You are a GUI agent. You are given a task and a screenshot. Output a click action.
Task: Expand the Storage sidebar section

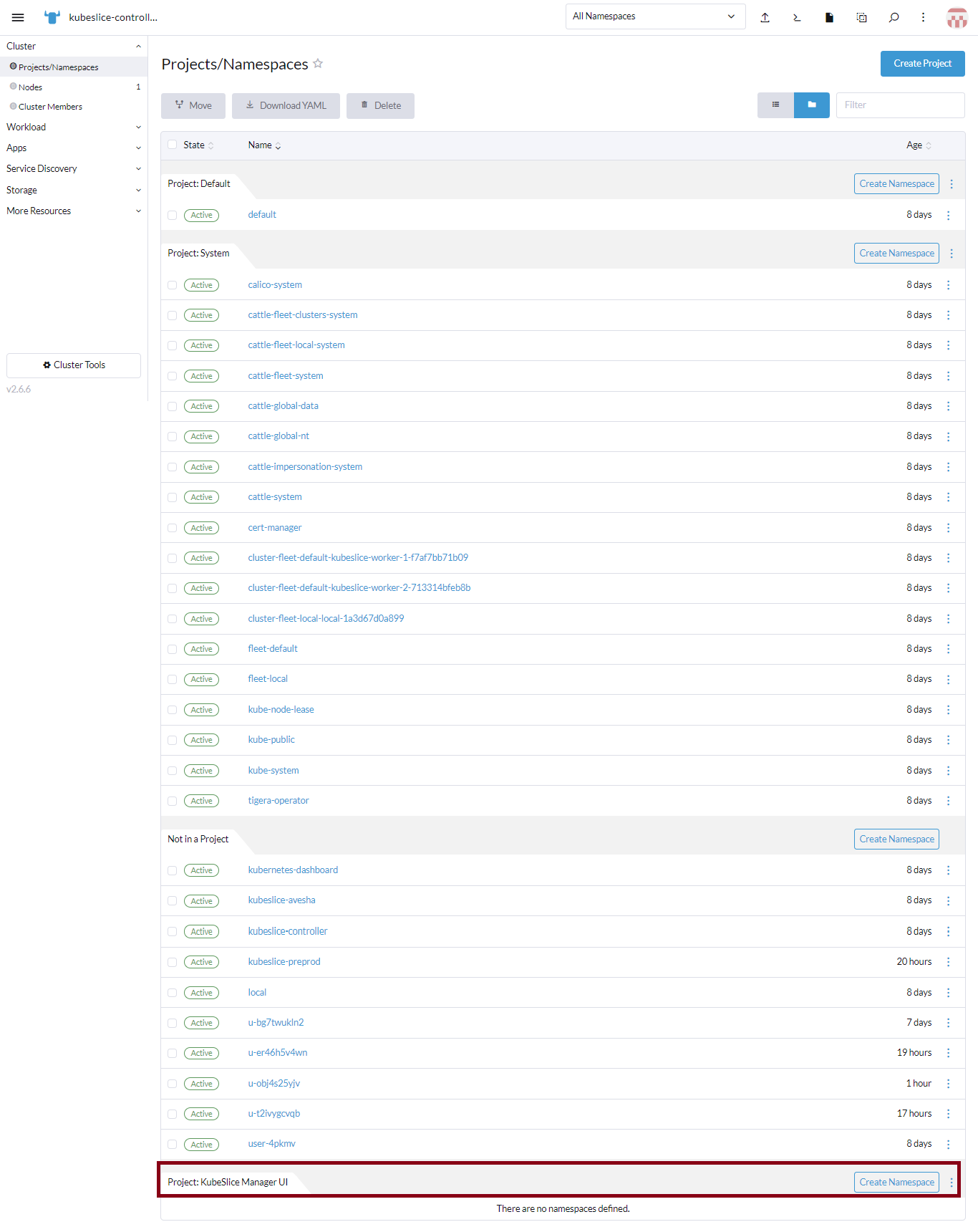(138, 191)
